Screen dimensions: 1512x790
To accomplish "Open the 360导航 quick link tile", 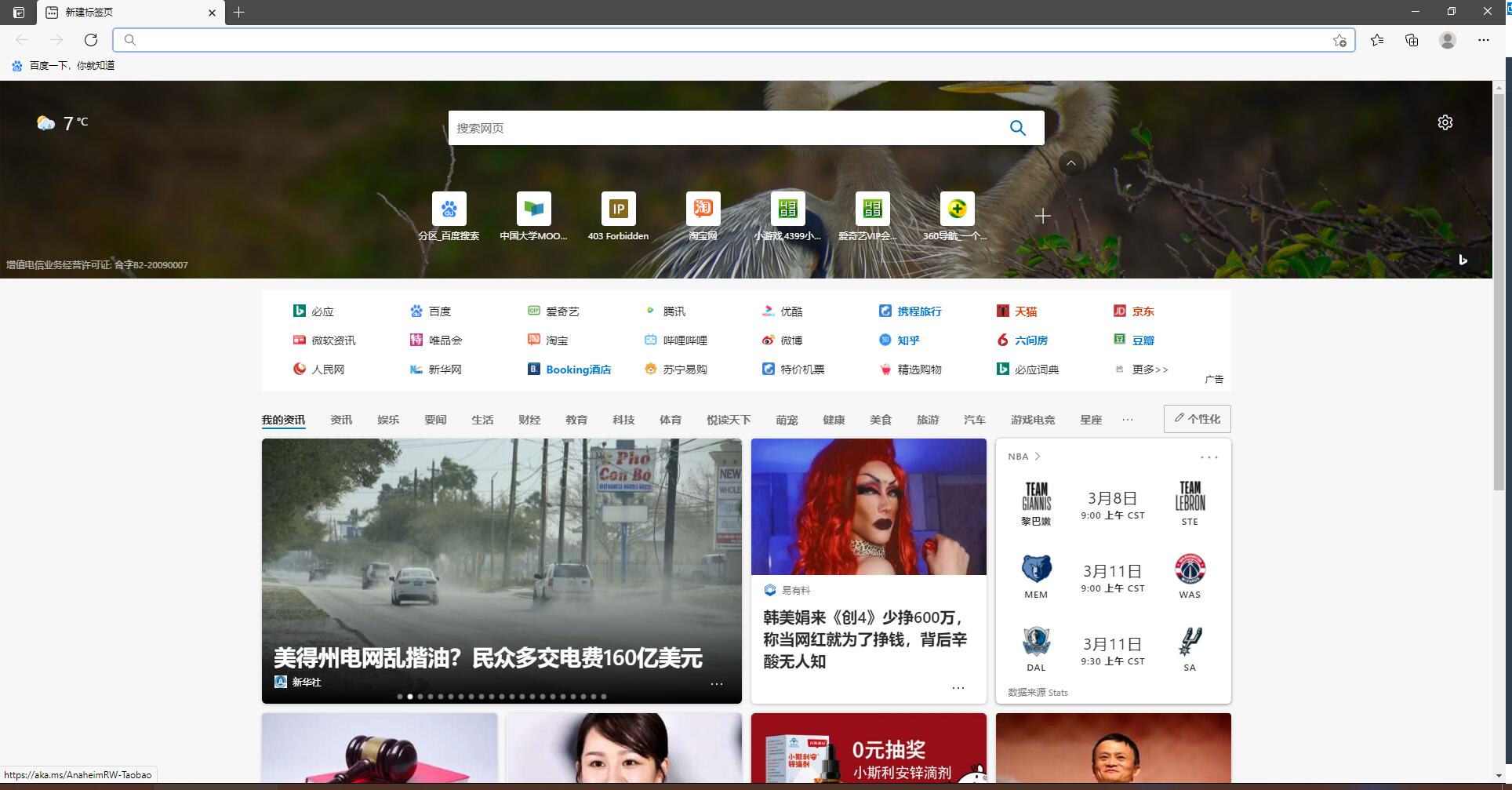I will pos(957,217).
